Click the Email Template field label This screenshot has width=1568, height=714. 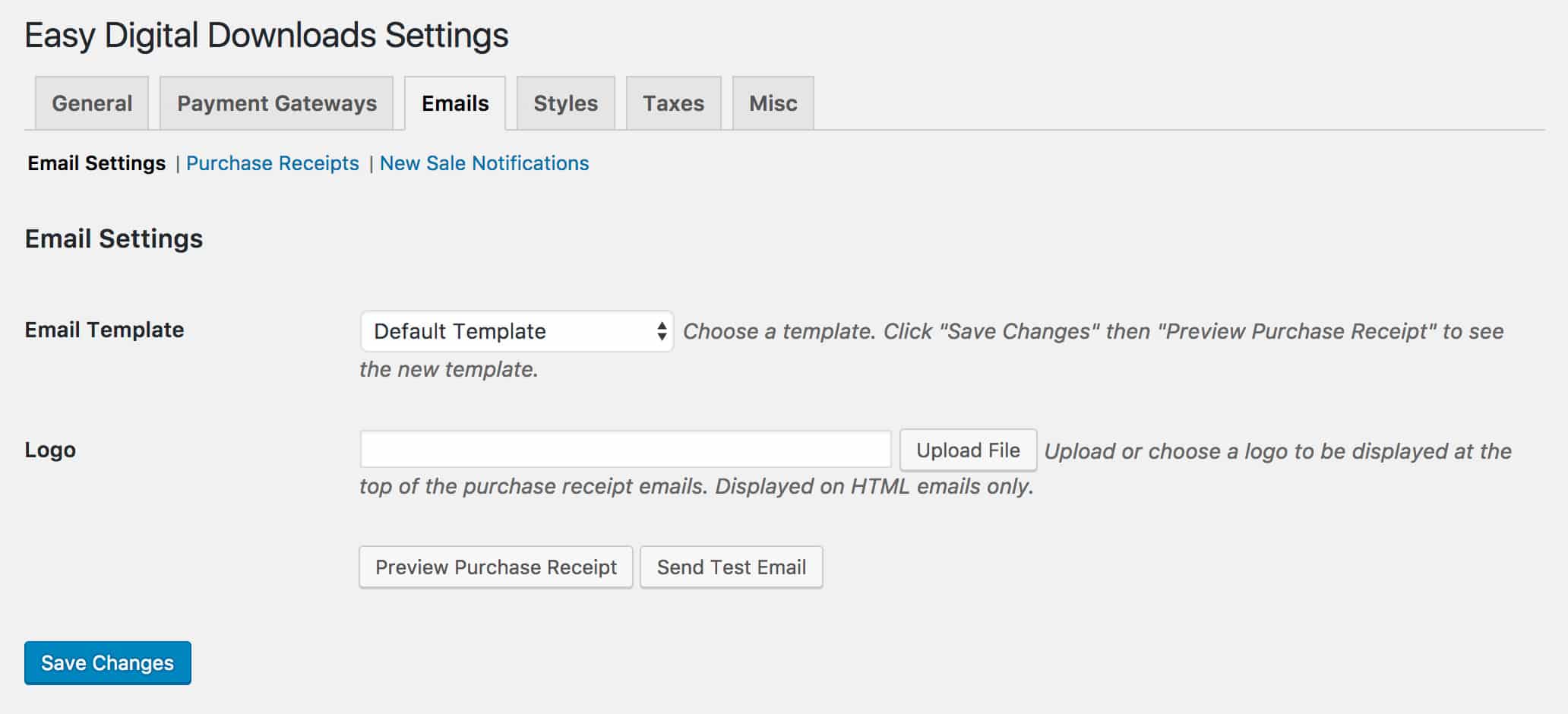[x=104, y=330]
